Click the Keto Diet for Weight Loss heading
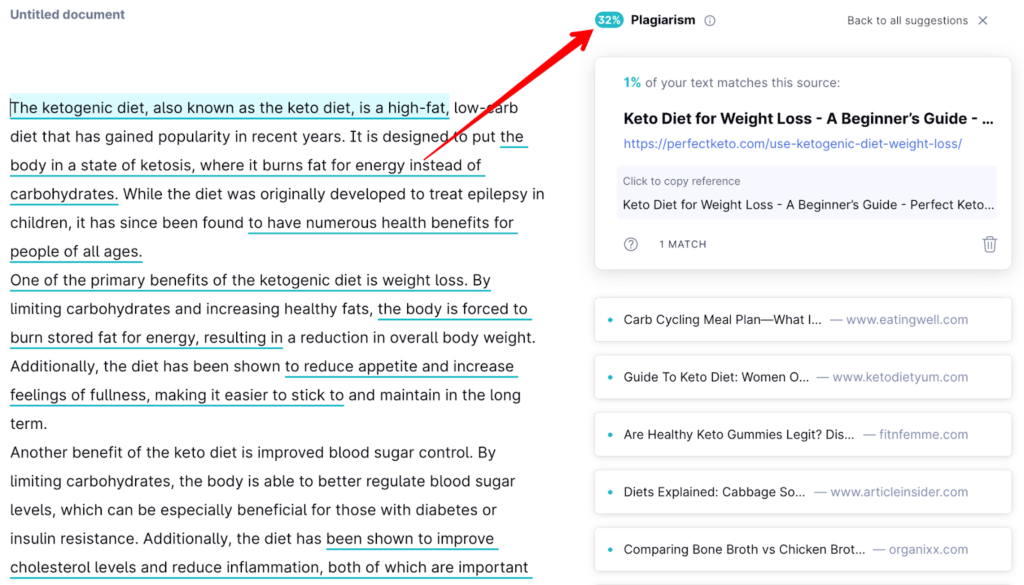 808,119
